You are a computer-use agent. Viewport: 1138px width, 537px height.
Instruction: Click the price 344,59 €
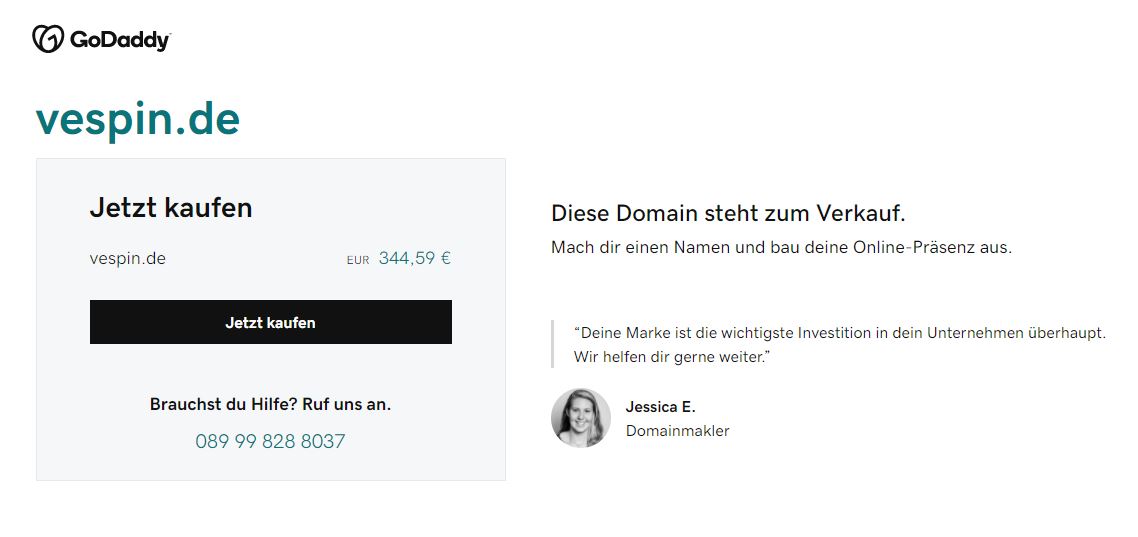tap(414, 258)
